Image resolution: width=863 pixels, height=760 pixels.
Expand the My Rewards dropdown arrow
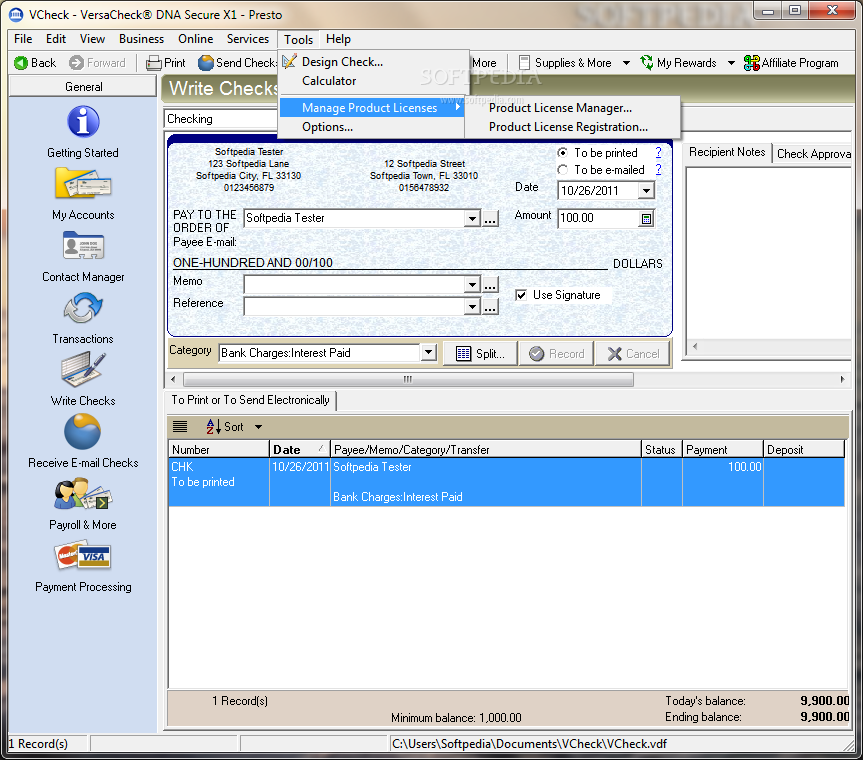tap(731, 63)
